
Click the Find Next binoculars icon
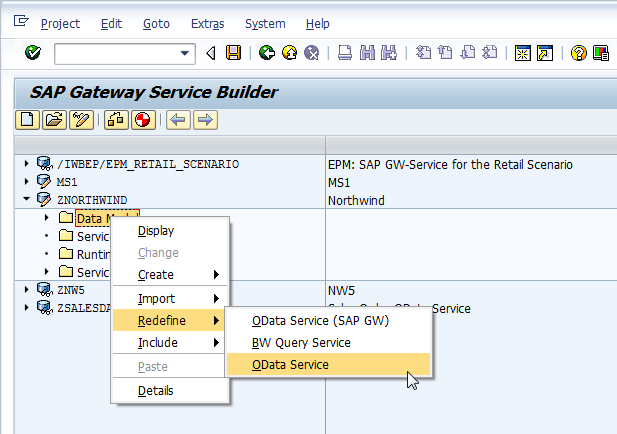(x=389, y=53)
